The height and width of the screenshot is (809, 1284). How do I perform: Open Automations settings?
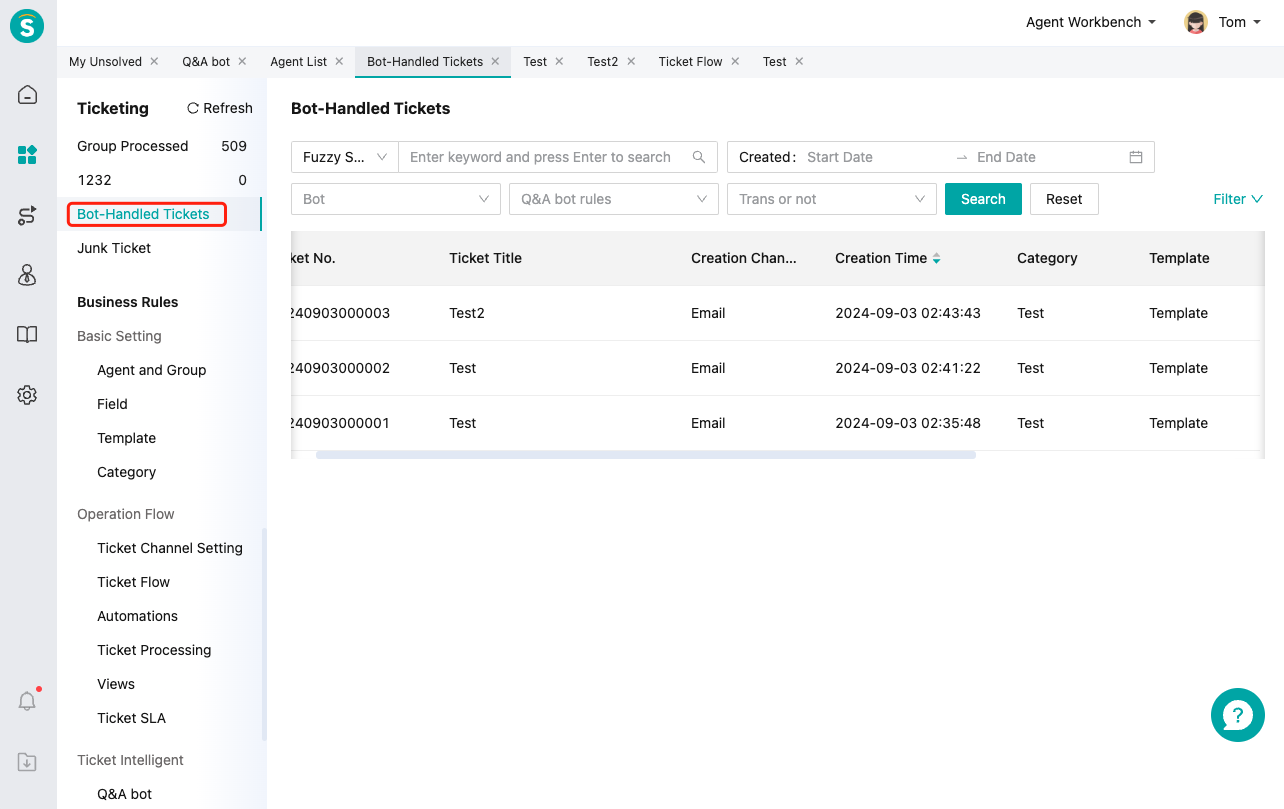(x=137, y=616)
